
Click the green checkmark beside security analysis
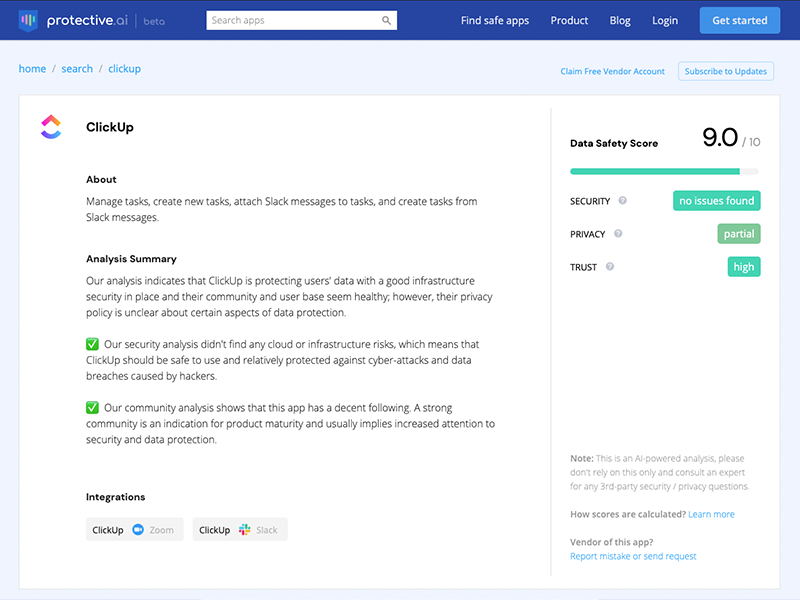point(92,344)
